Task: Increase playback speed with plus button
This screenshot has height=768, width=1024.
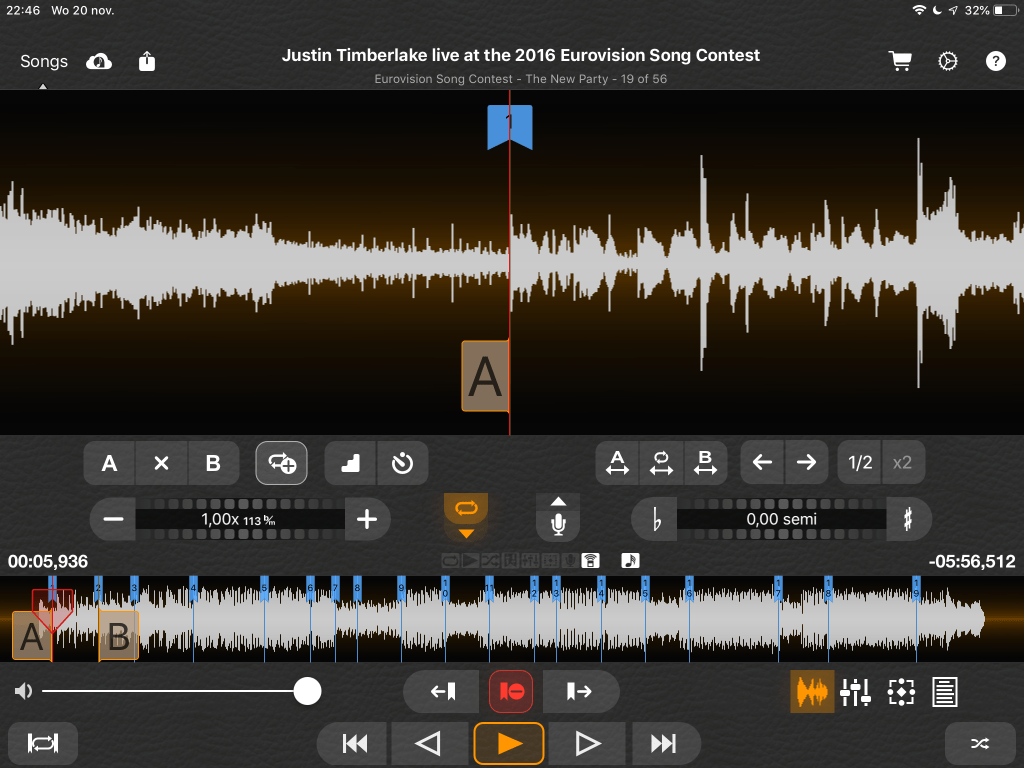Action: (367, 519)
